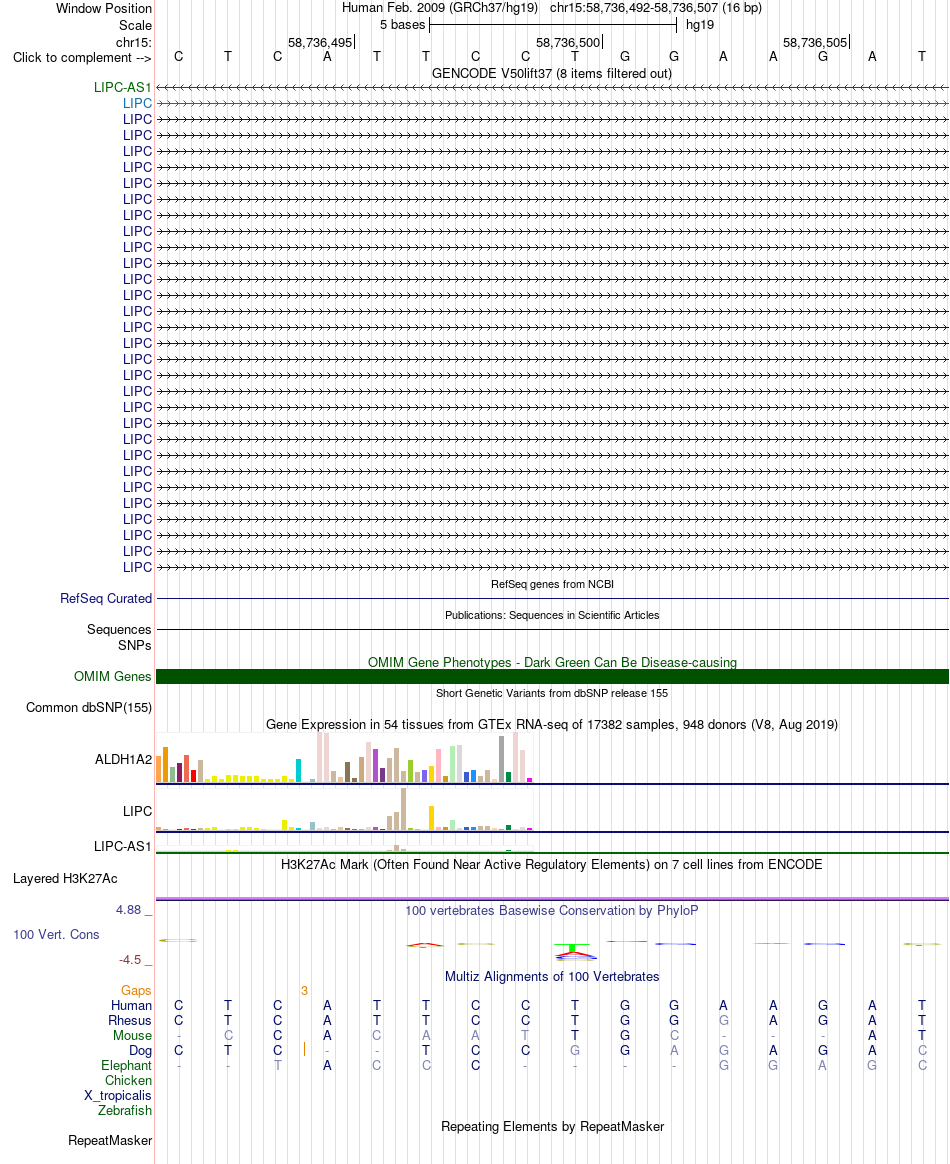Image resolution: width=950 pixels, height=1164 pixels.
Task: Click the 'RefSeq genes from NCBI' title
Action: pos(552,584)
